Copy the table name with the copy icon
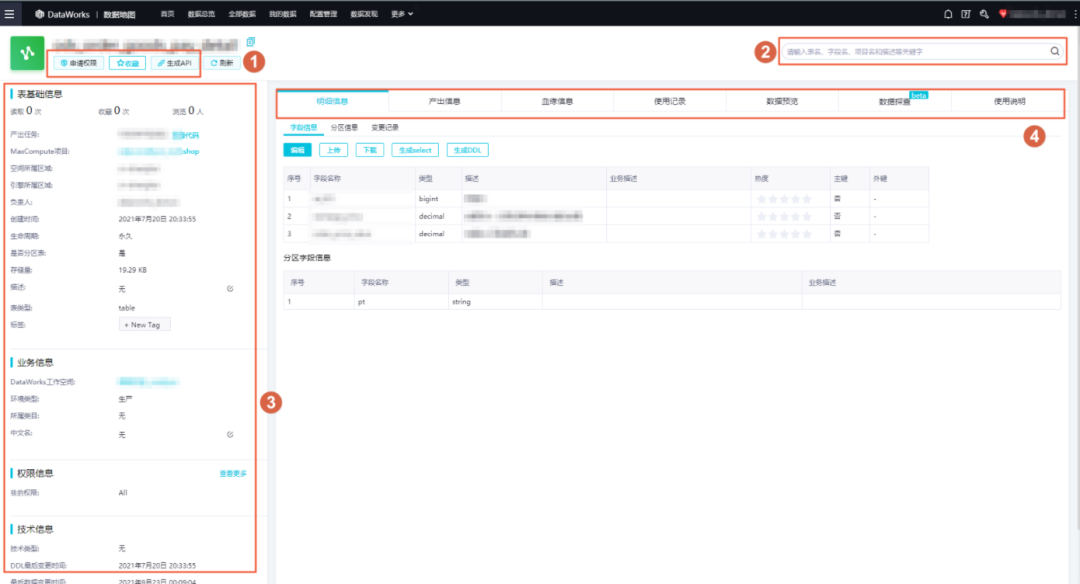The height and width of the screenshot is (584, 1080). tap(250, 42)
